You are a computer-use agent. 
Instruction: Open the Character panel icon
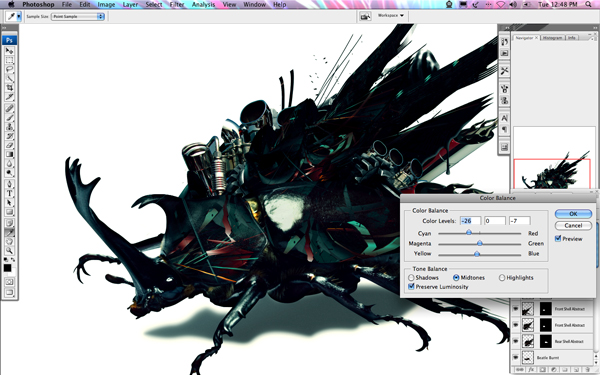504,118
